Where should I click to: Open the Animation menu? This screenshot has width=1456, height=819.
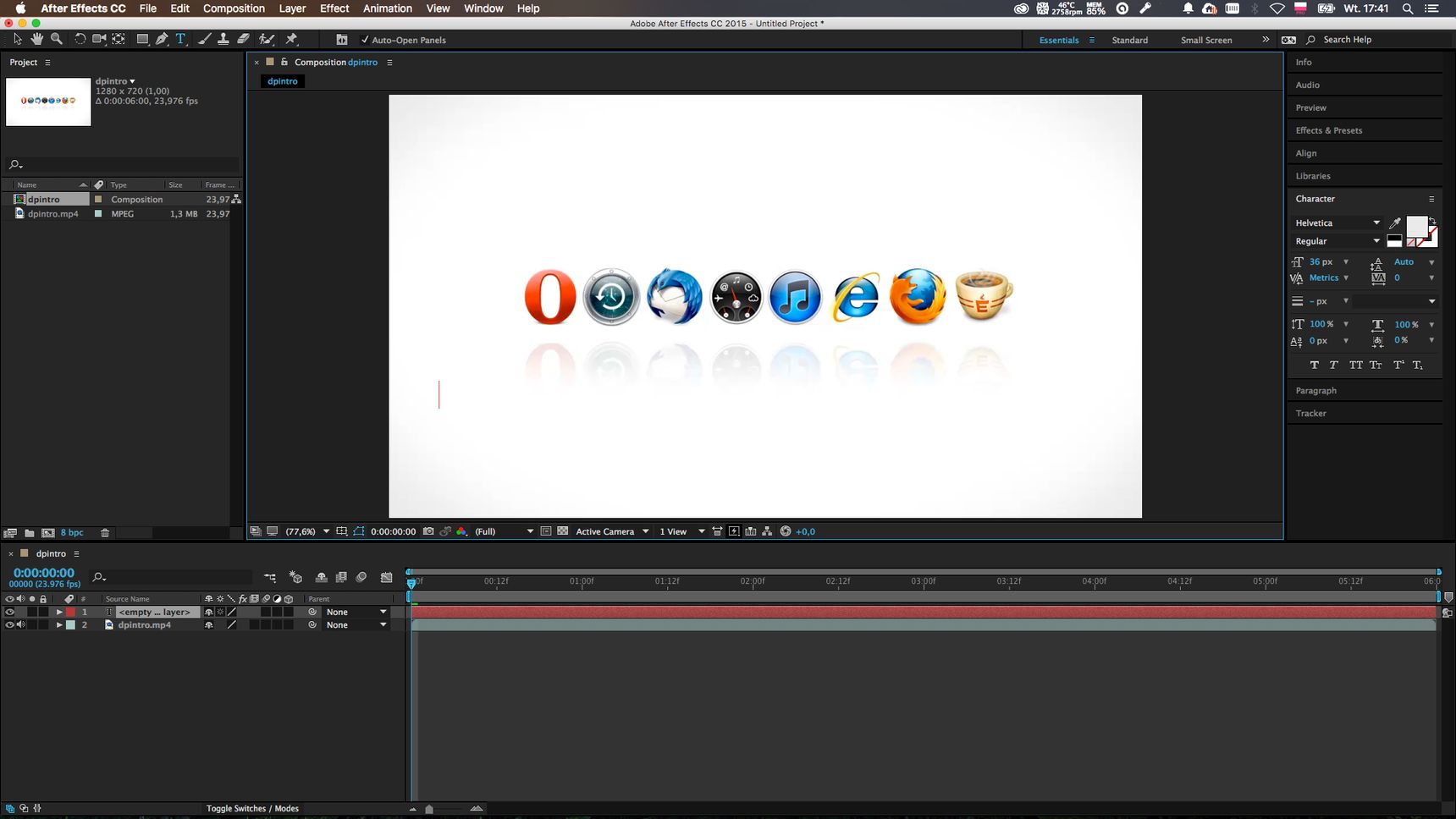388,8
